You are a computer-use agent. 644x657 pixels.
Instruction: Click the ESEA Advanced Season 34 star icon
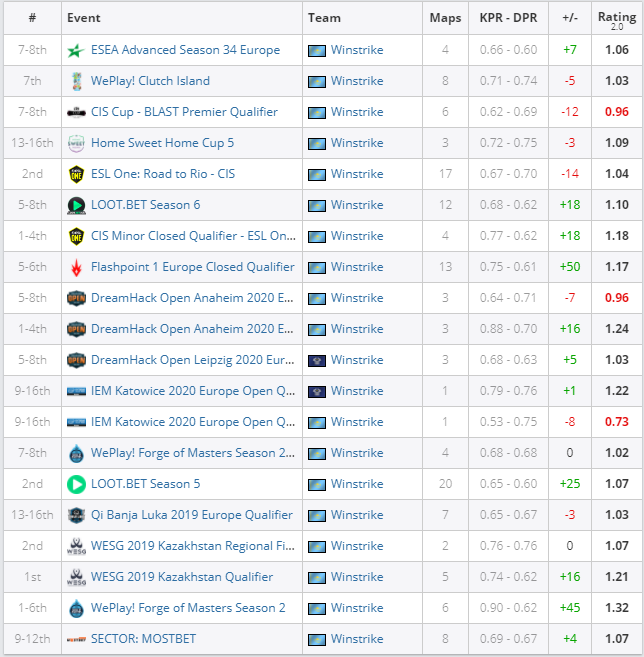(76, 51)
